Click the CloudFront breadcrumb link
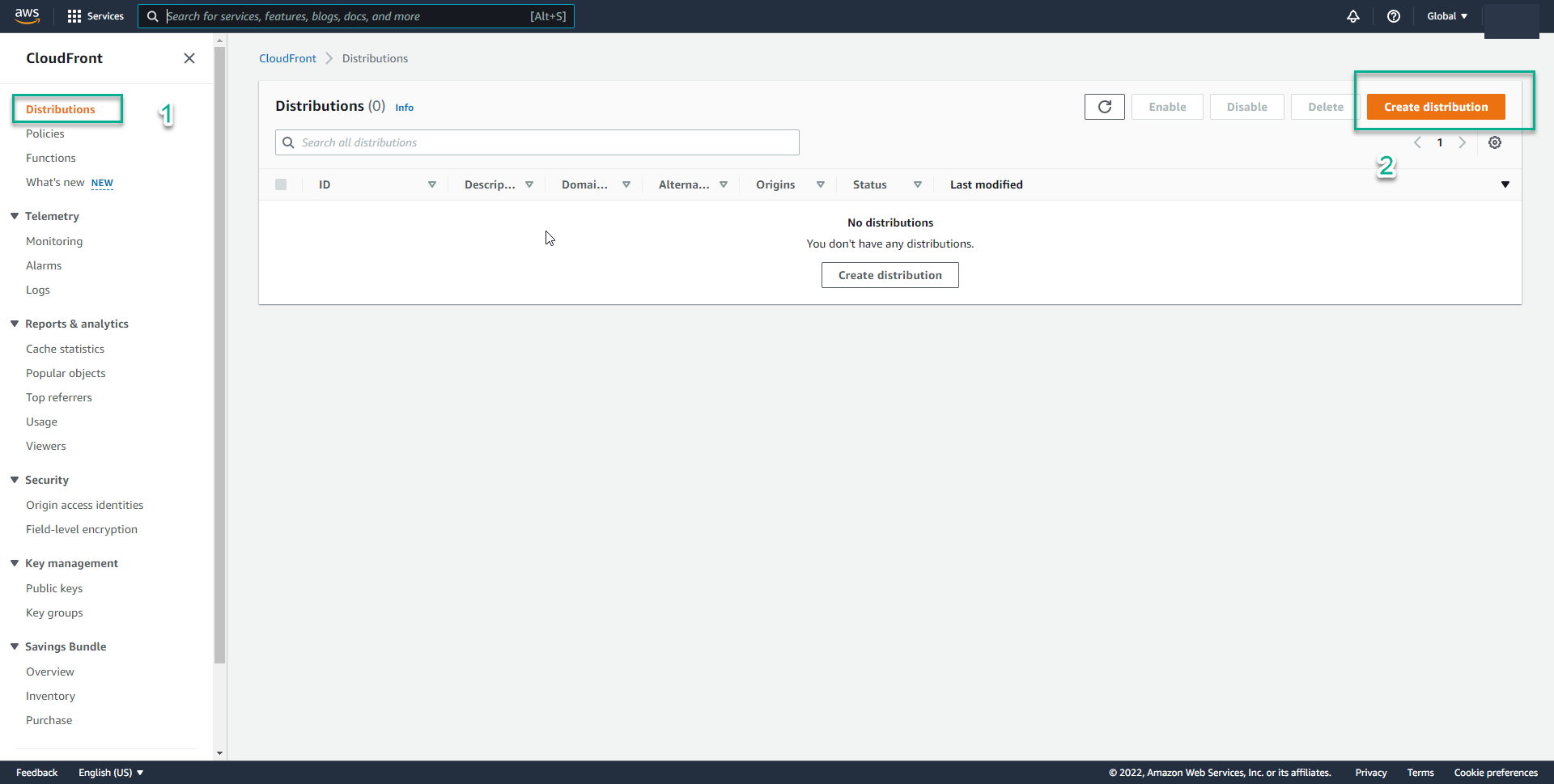This screenshot has width=1554, height=784. 287,58
